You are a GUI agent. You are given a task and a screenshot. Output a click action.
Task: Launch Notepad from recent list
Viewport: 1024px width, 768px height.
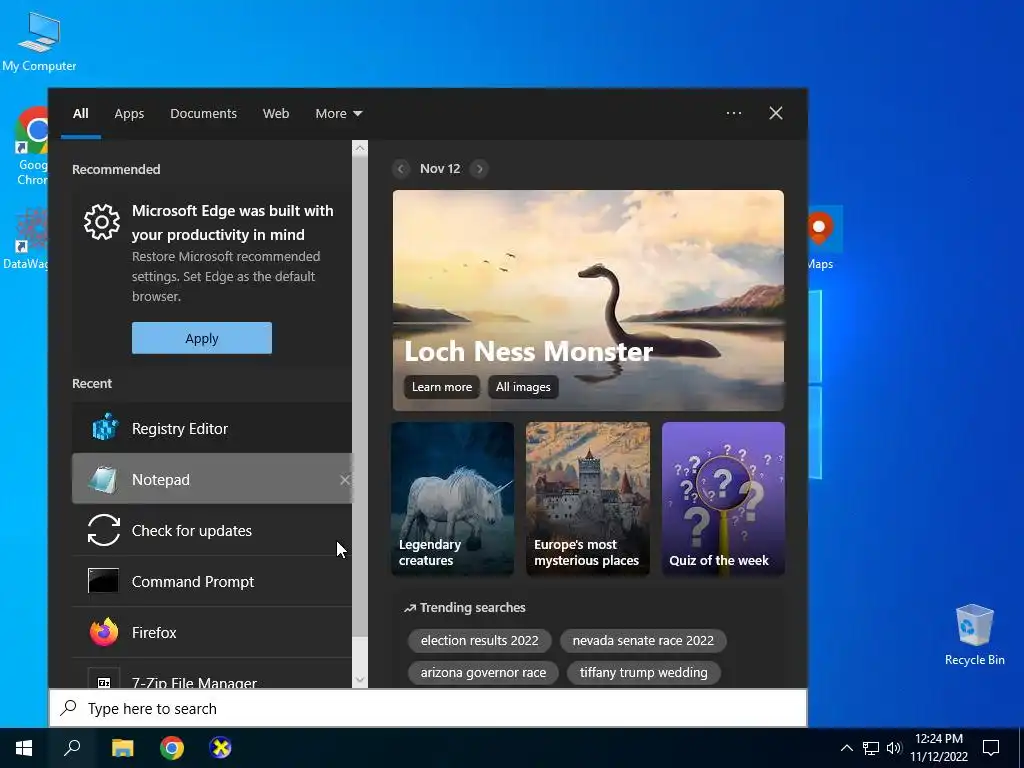212,479
